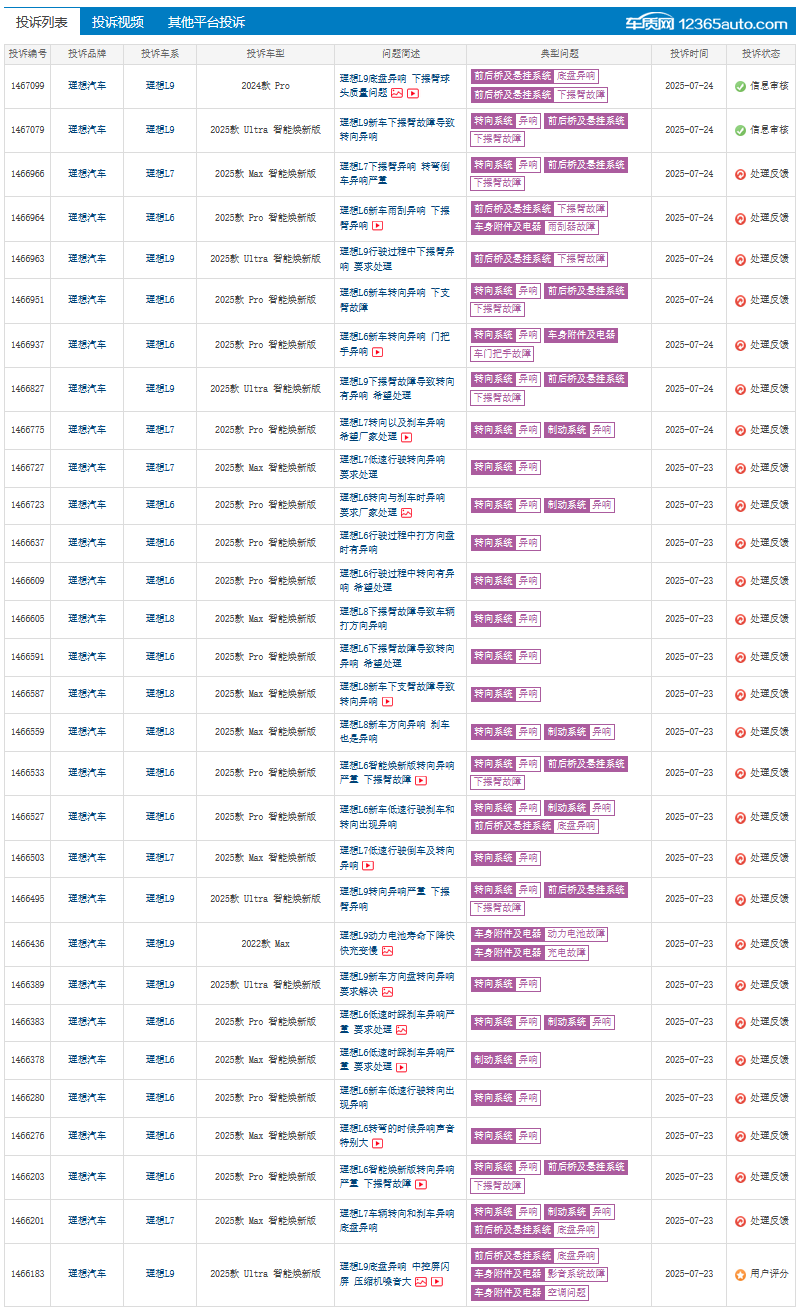
Task: Open brand link 理想汽车 in row 1466963
Action: click(87, 259)
